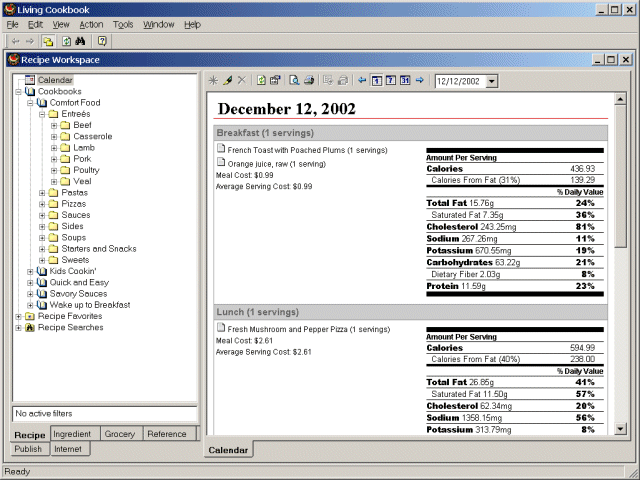Screen dimensions: 640x480
Task: Open the Edit menu
Action: 35,24
